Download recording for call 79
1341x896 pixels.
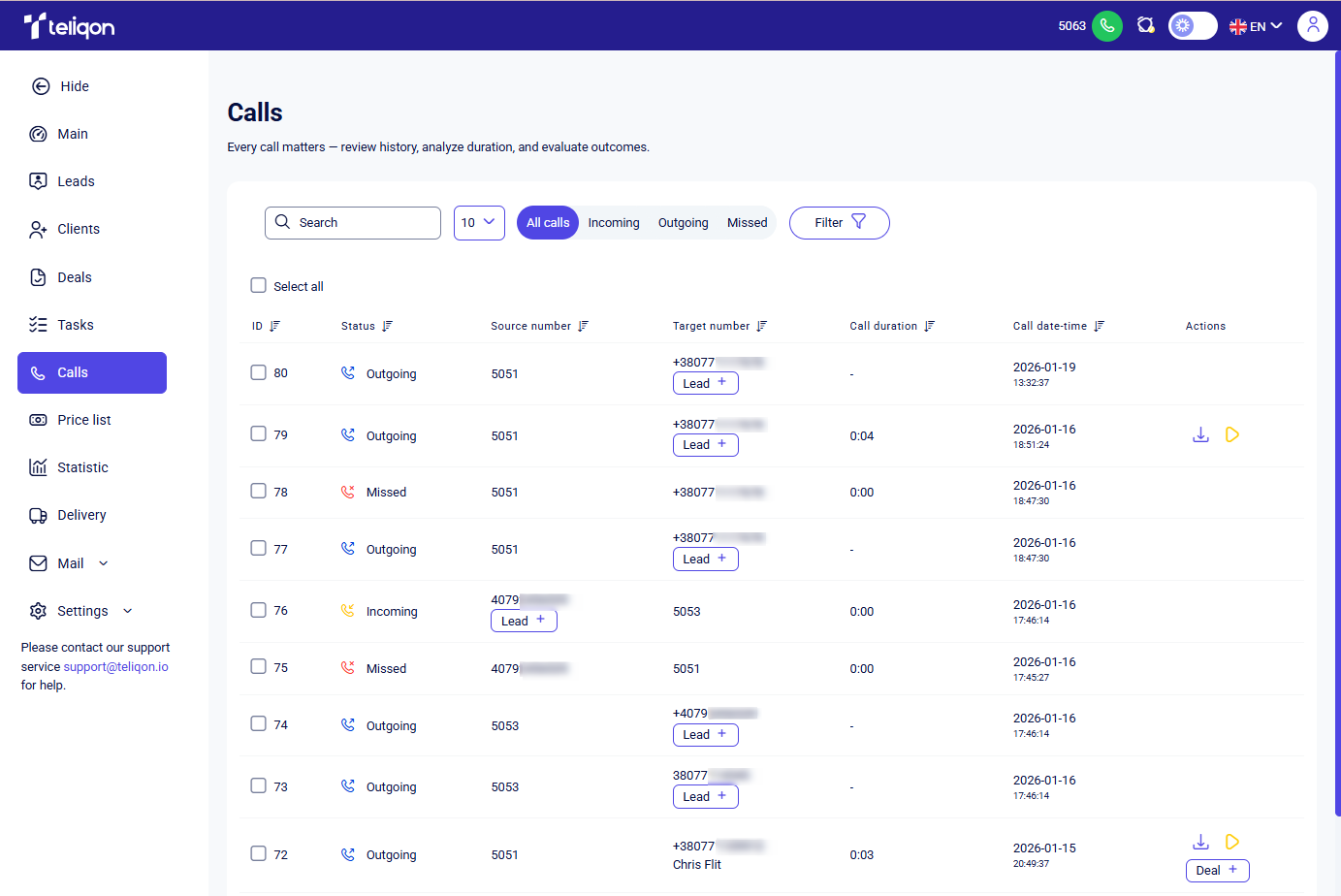(x=1200, y=434)
